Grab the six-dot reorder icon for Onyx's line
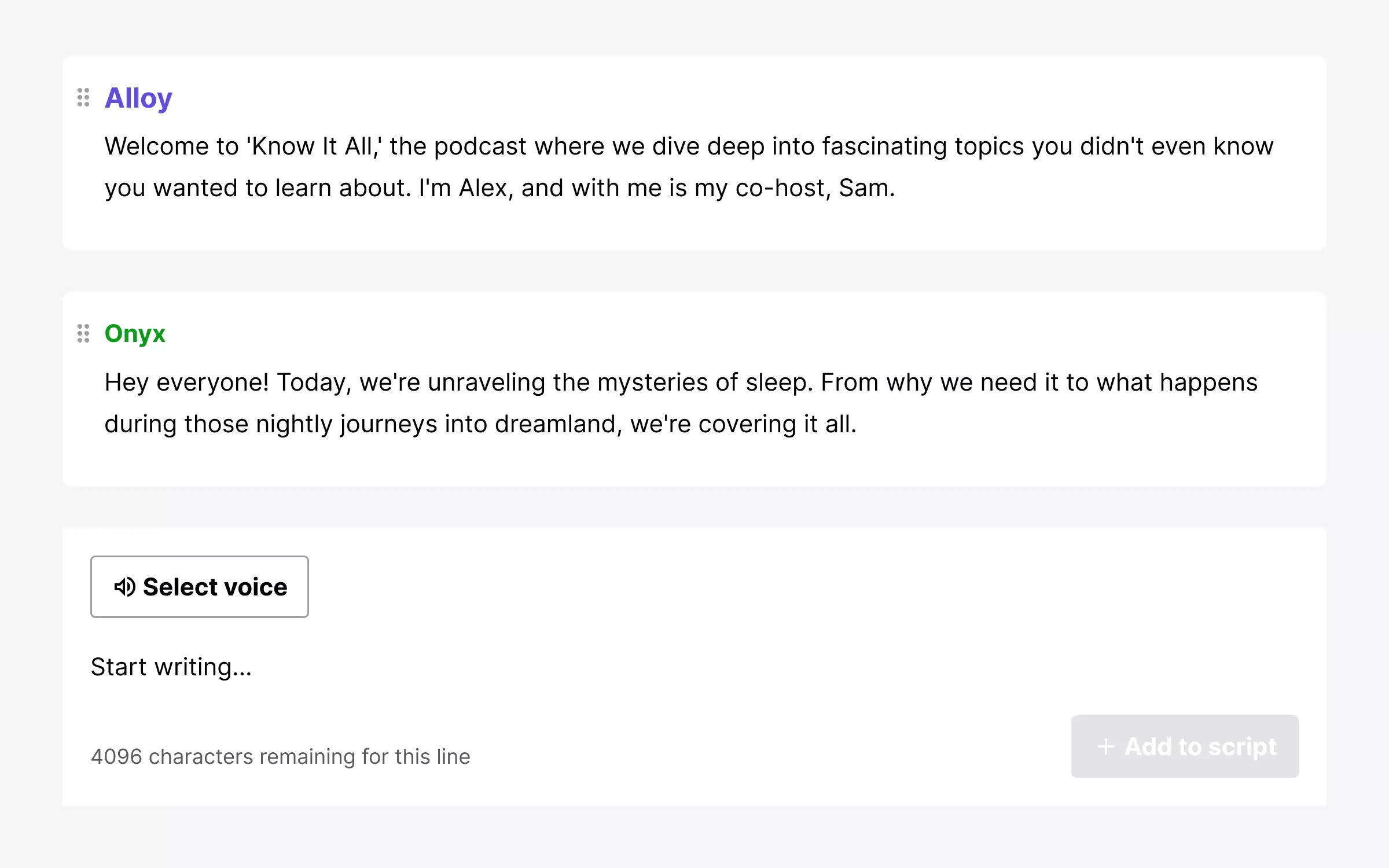Screen dimensions: 1389x868 pyautogui.click(x=83, y=333)
